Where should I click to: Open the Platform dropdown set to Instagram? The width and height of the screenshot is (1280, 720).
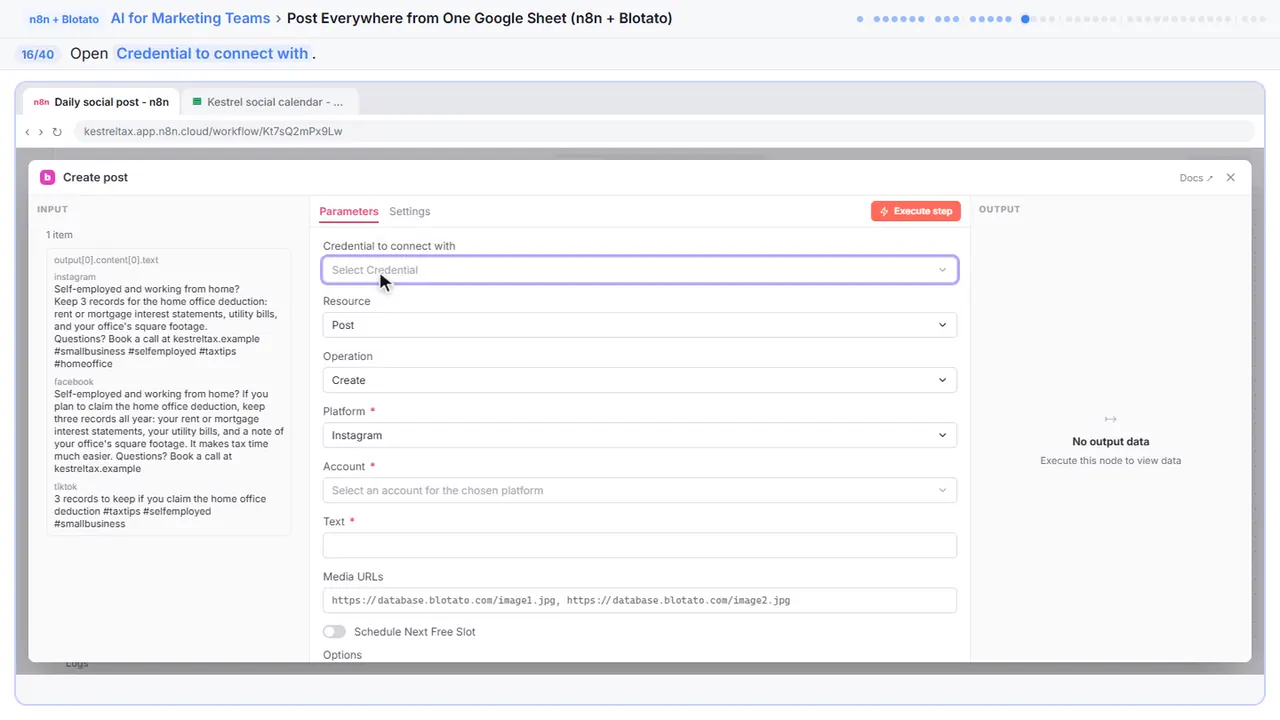pyautogui.click(x=640, y=435)
